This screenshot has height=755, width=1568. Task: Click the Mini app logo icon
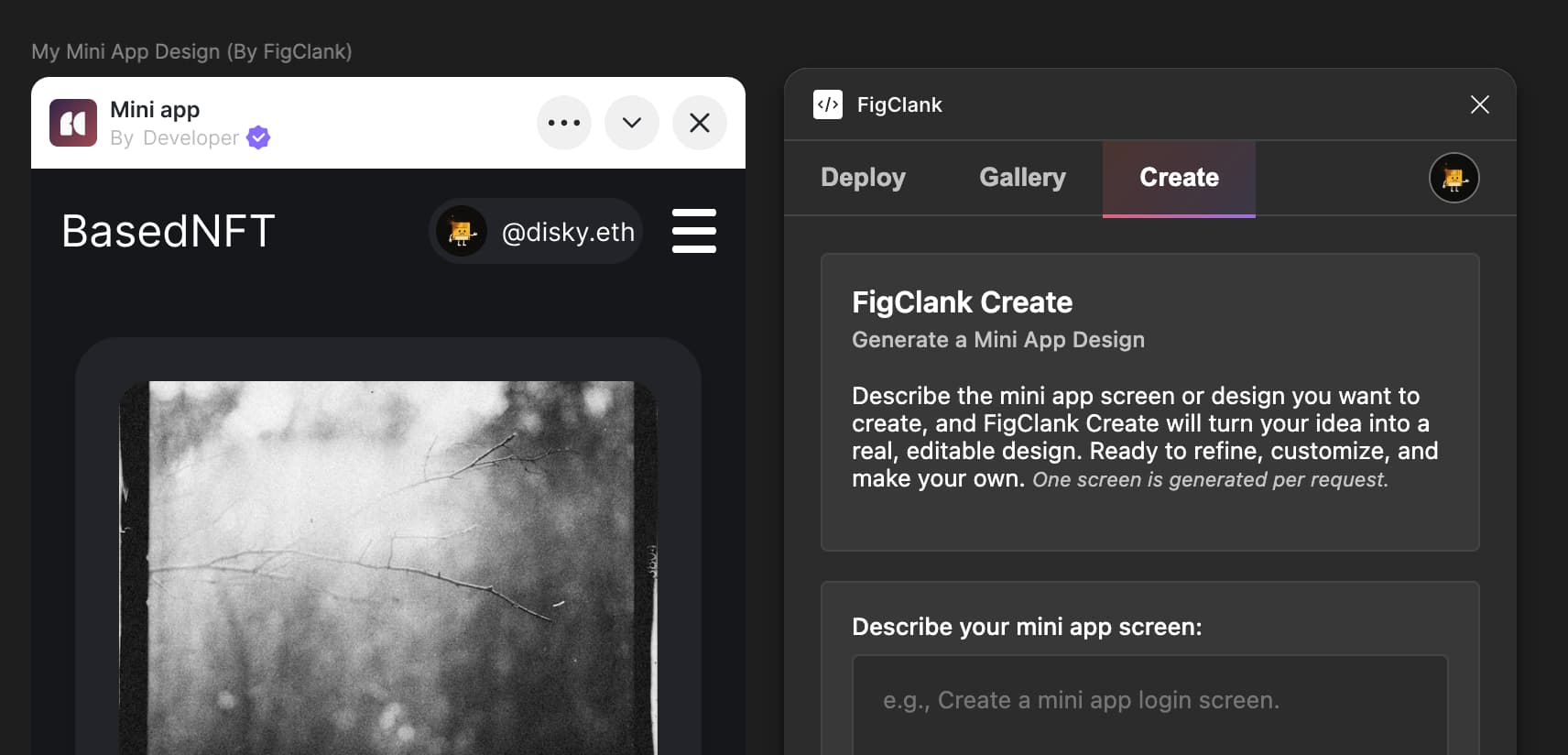tap(73, 123)
